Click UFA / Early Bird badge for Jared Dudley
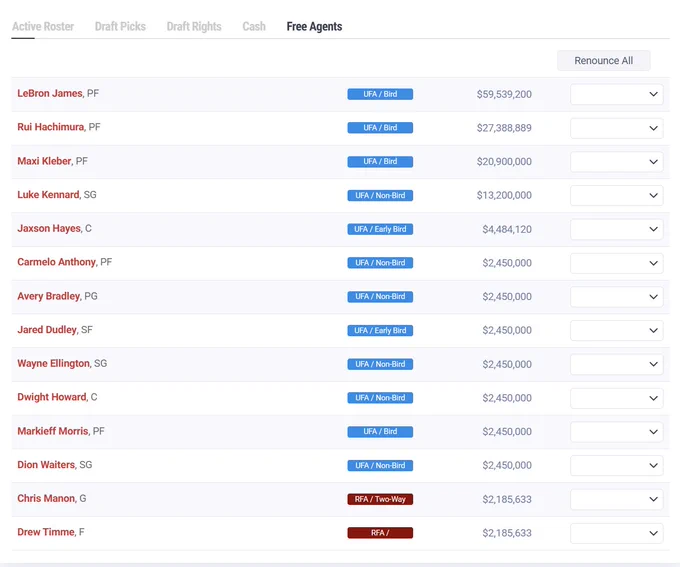The width and height of the screenshot is (680, 567). 380,330
